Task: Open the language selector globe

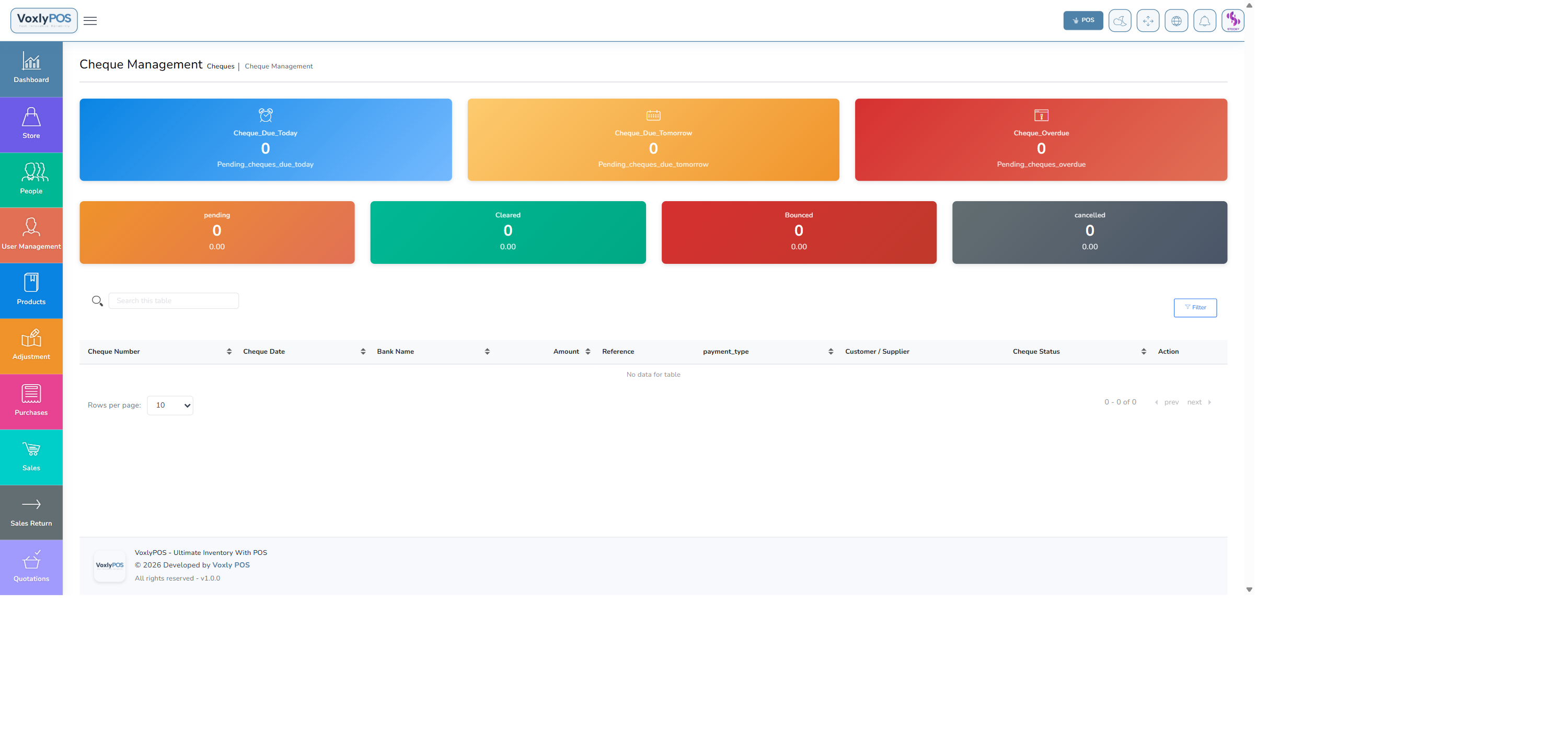Action: click(1177, 20)
